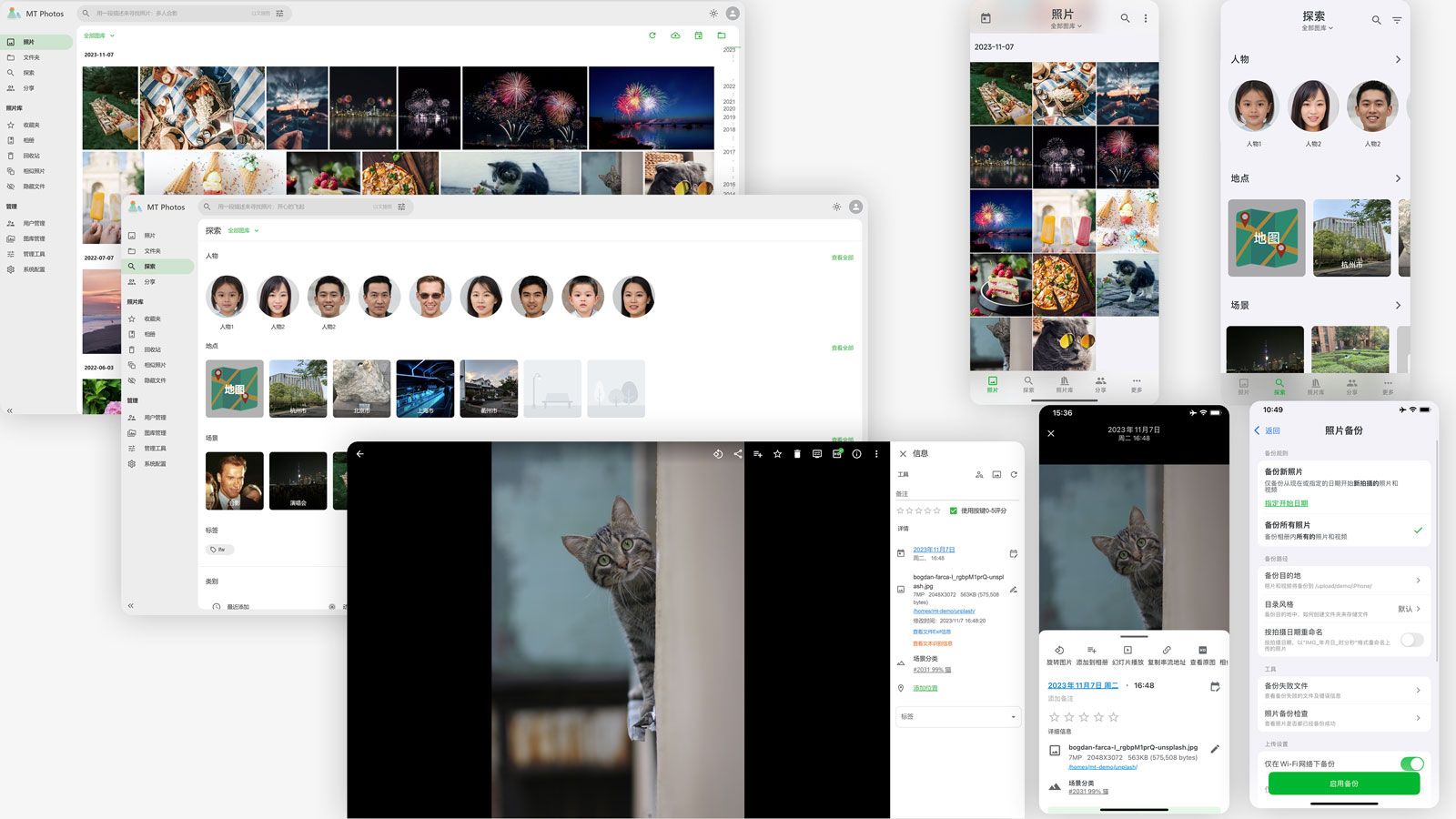Click 添加位置 link in desktop info panel

(925, 688)
